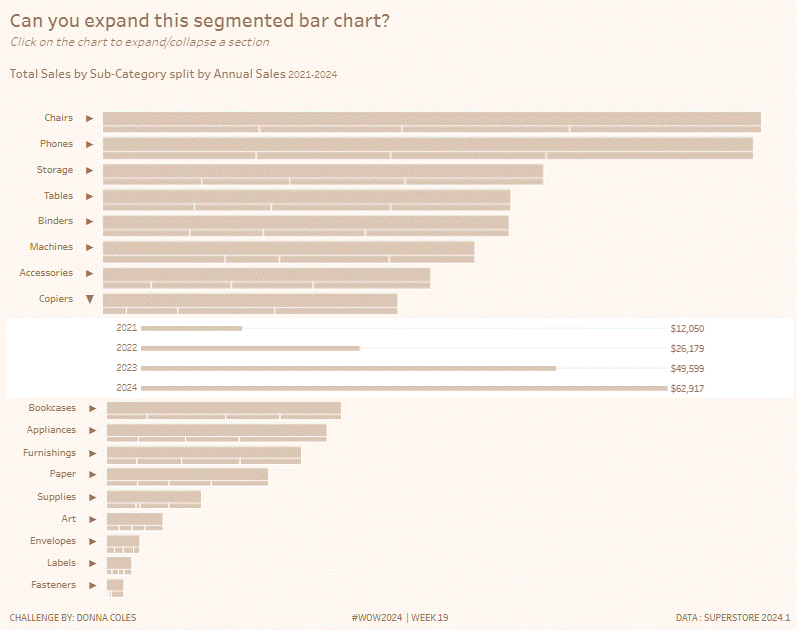Expand the Bookcases arrow icon

coord(92,409)
